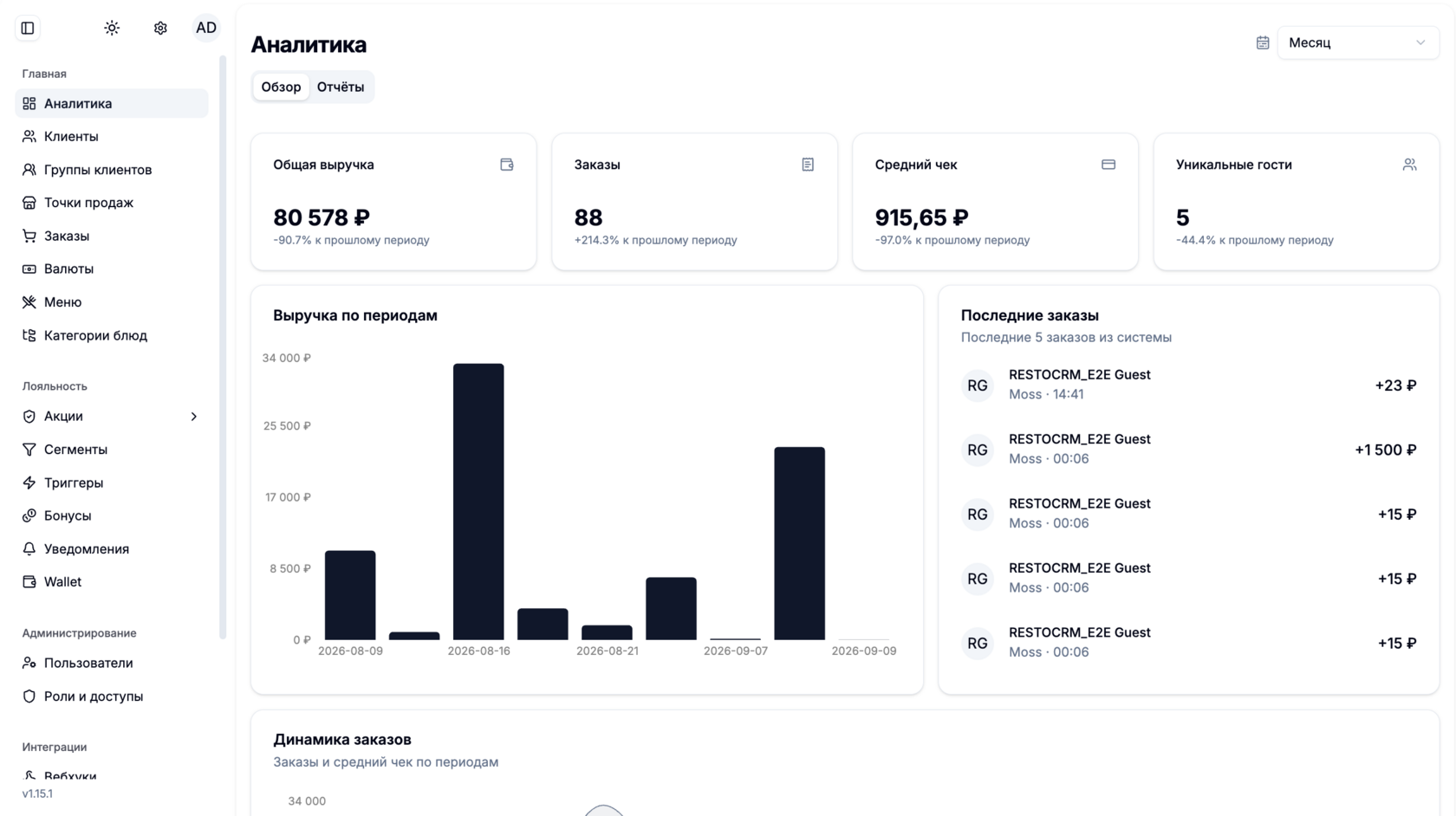Toggle light/dark theme sun icon

pyautogui.click(x=112, y=29)
